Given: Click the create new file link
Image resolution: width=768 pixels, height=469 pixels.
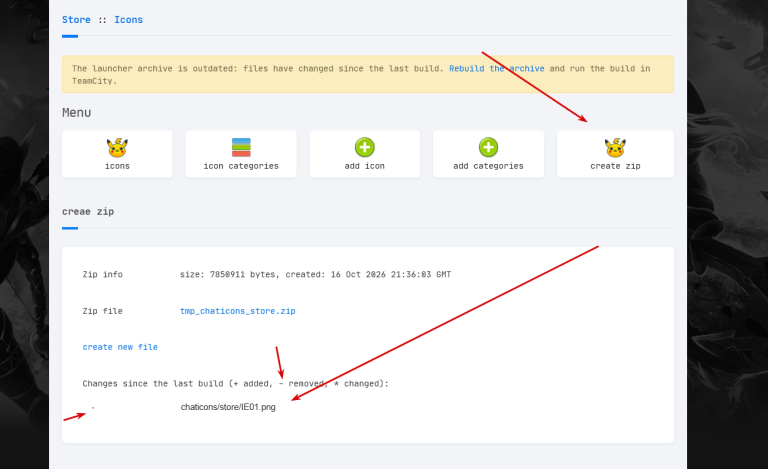Looking at the screenshot, I should (120, 347).
